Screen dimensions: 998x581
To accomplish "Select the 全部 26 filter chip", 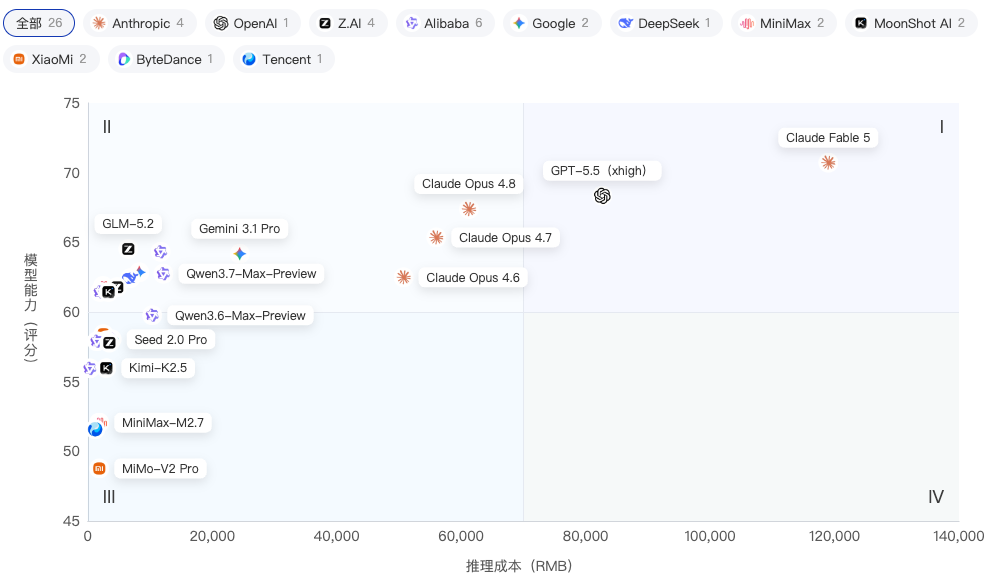I will point(39,24).
